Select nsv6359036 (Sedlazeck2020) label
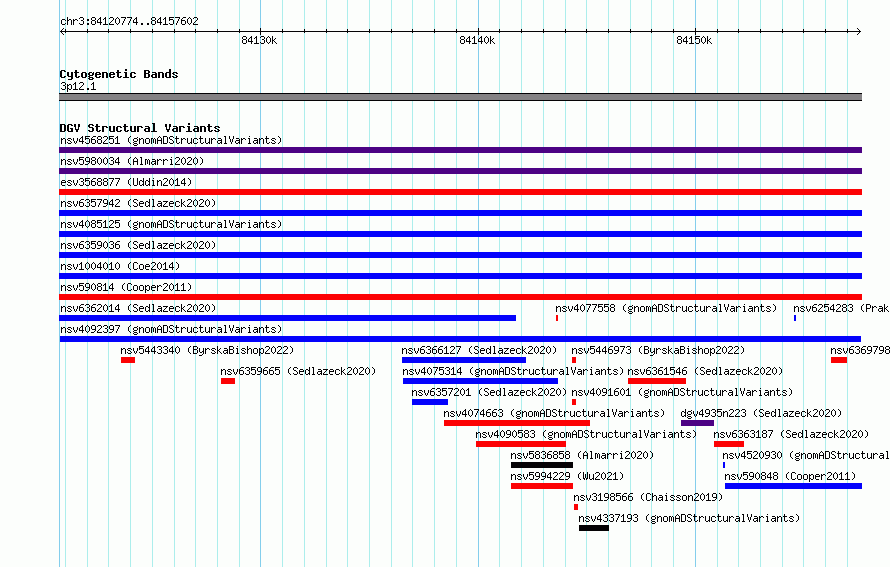 [x=138, y=245]
